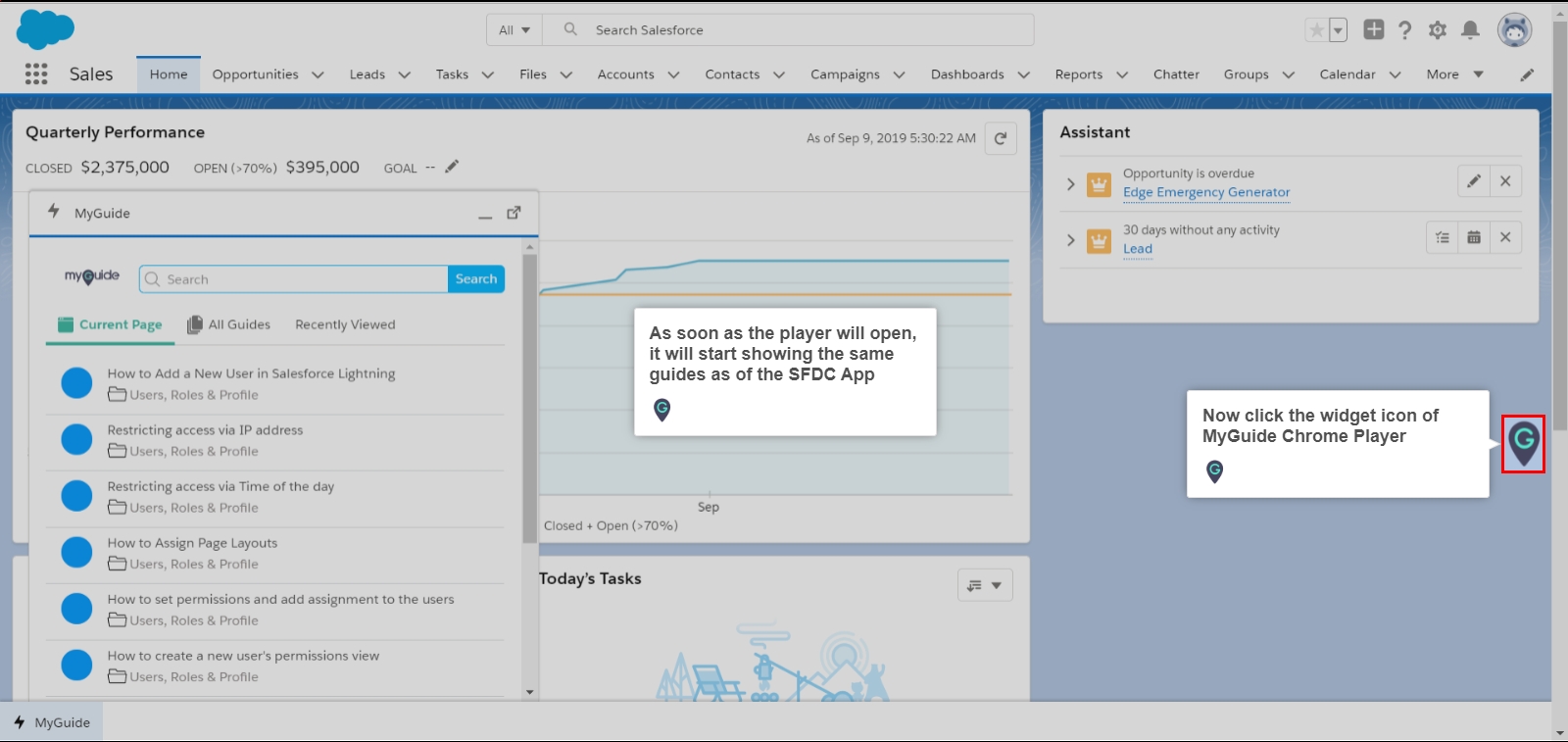Screen dimensions: 1568x742
Task: Open the MyGuide item in the utility bar
Action: 52,722
